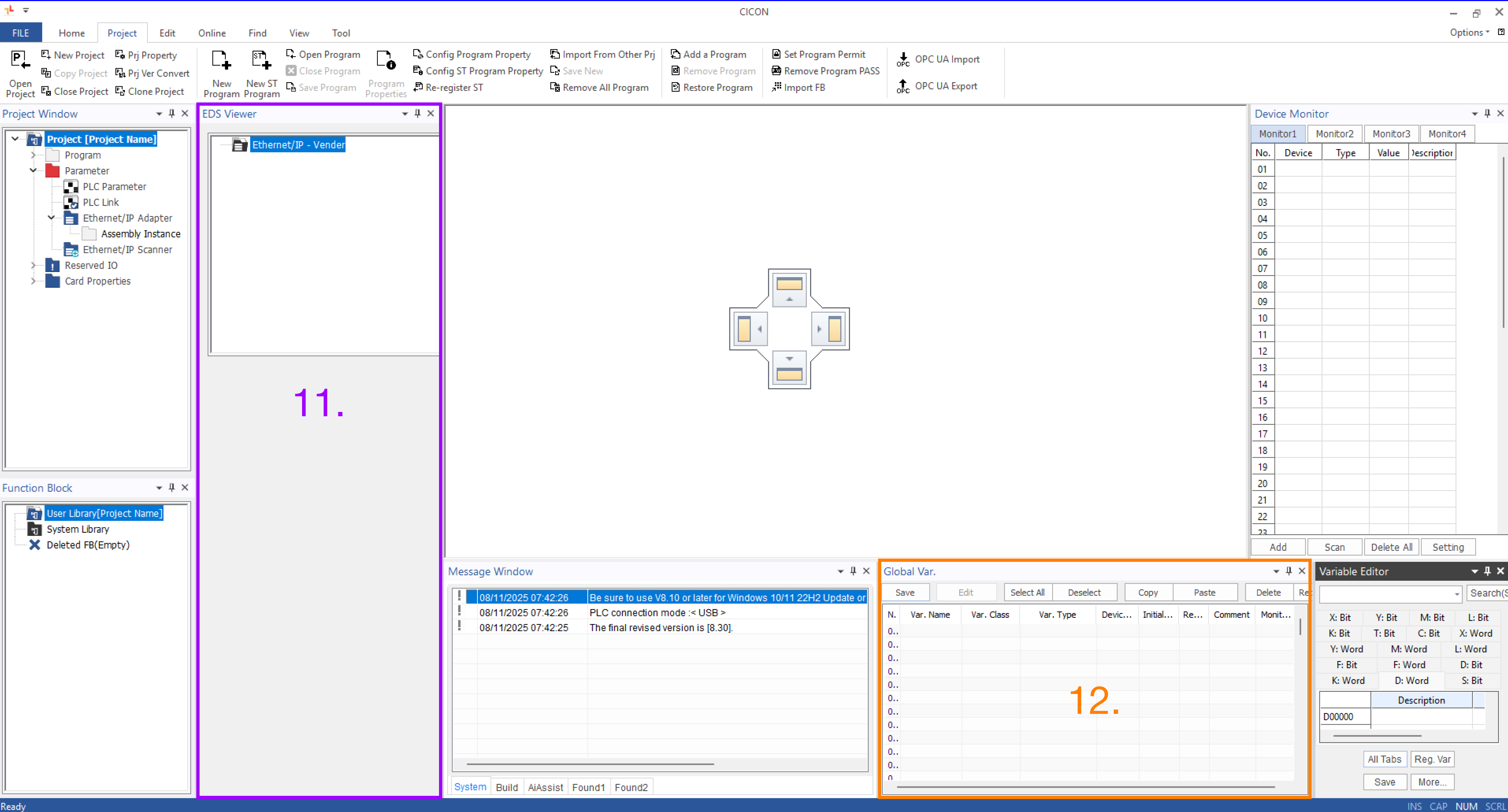This screenshot has width=1508, height=812.
Task: Click the Scan button in Device Monitor
Action: pos(1334,547)
